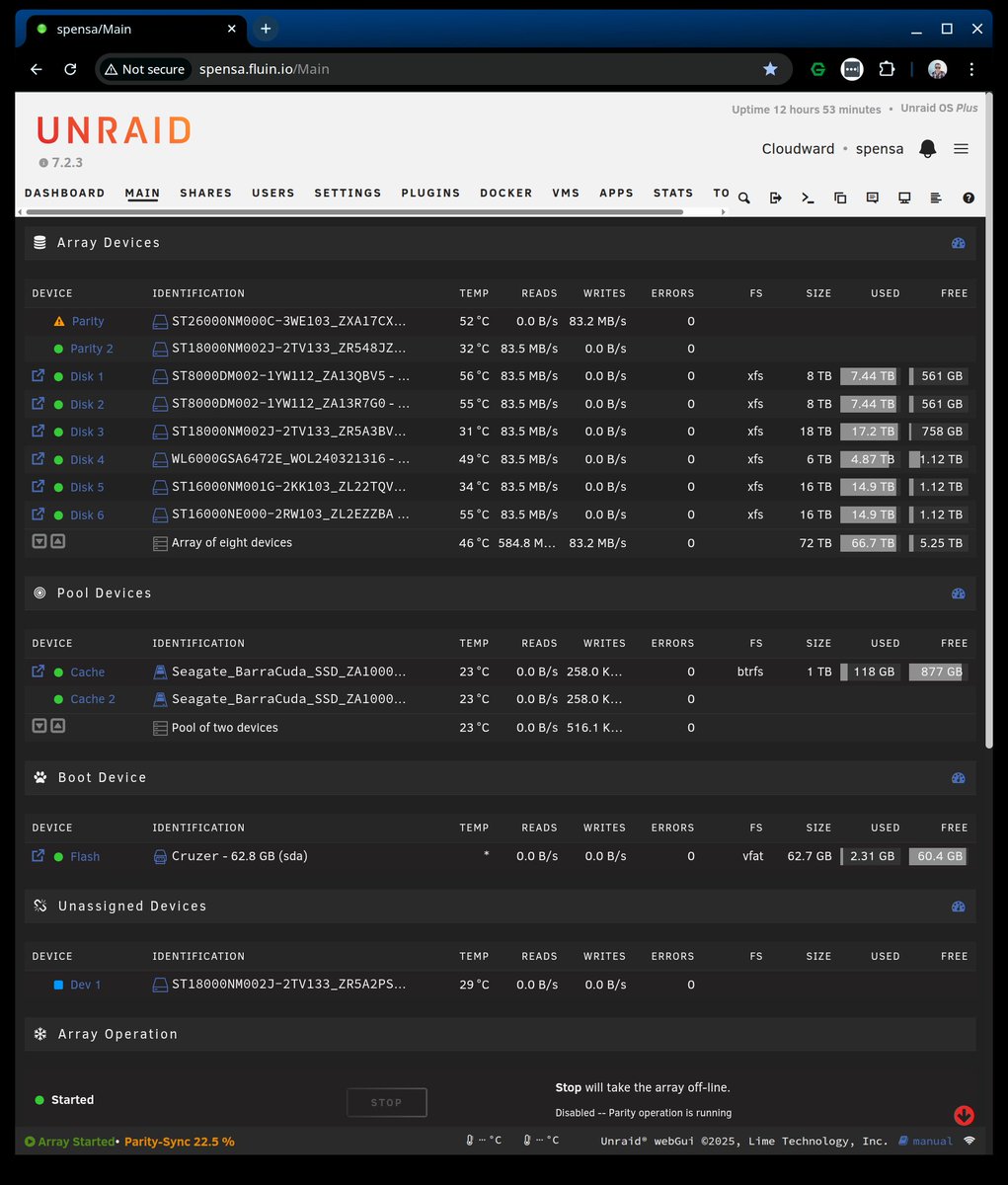Open the DASHBOARD tab

point(64,193)
